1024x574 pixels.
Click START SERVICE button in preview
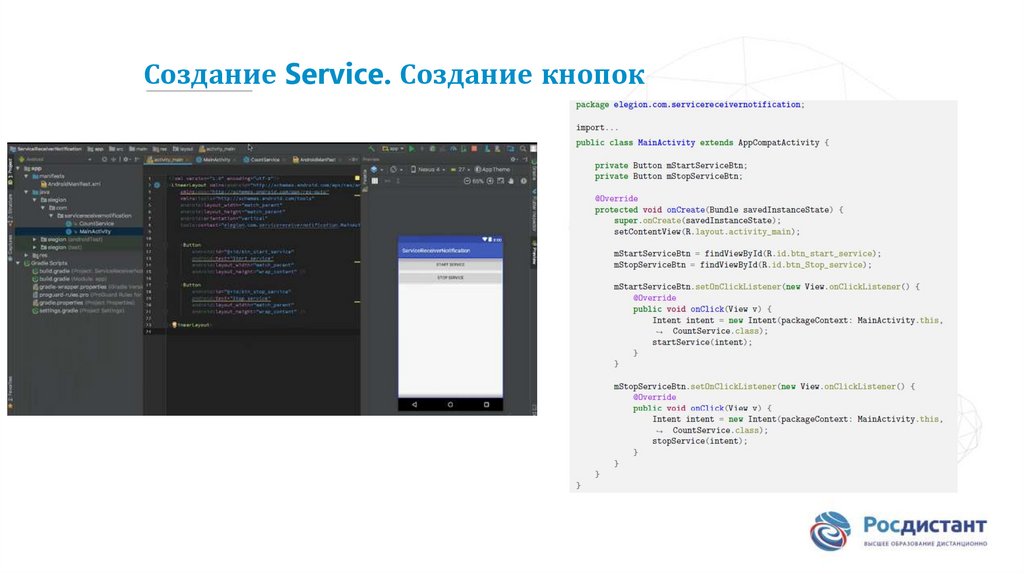point(450,264)
